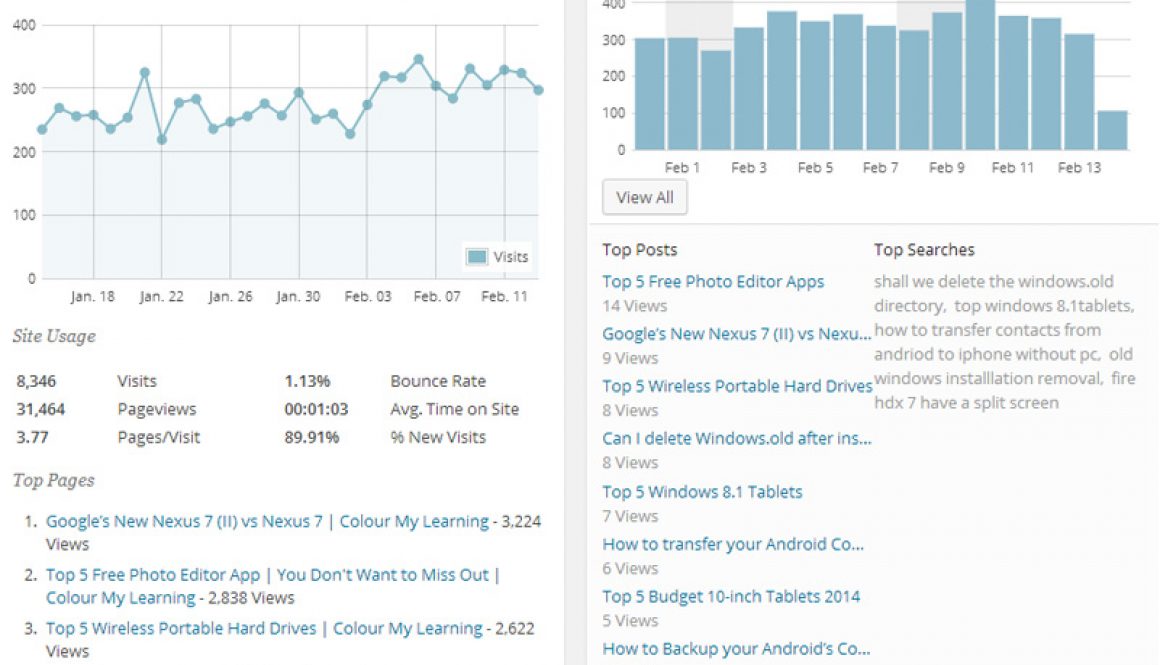The height and width of the screenshot is (665, 1160).
Task: Click the Jan. 18 axis label
Action: [92, 297]
